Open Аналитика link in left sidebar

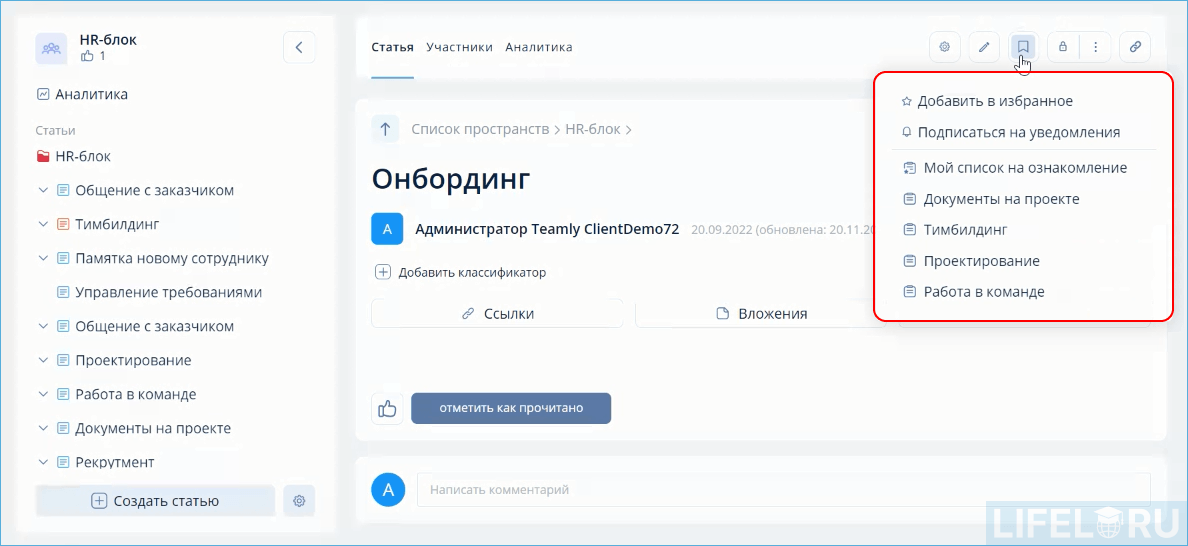click(91, 95)
